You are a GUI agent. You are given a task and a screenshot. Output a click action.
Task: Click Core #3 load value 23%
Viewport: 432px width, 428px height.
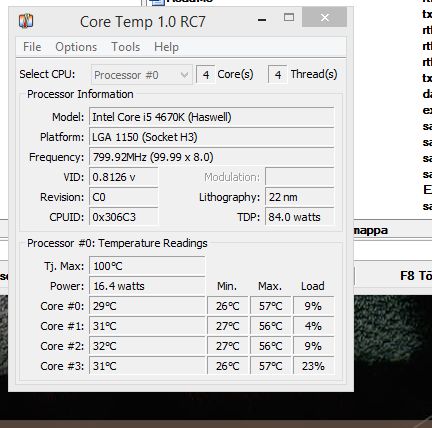314,366
